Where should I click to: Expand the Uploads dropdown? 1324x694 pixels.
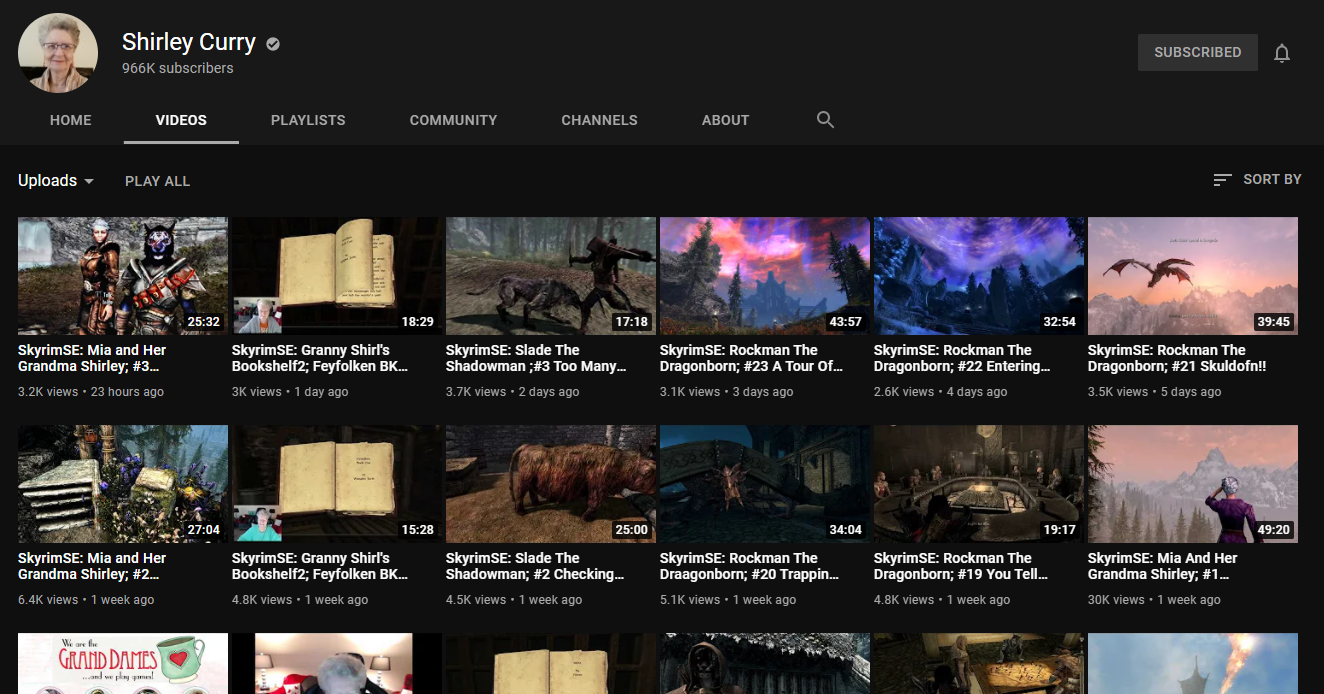56,181
